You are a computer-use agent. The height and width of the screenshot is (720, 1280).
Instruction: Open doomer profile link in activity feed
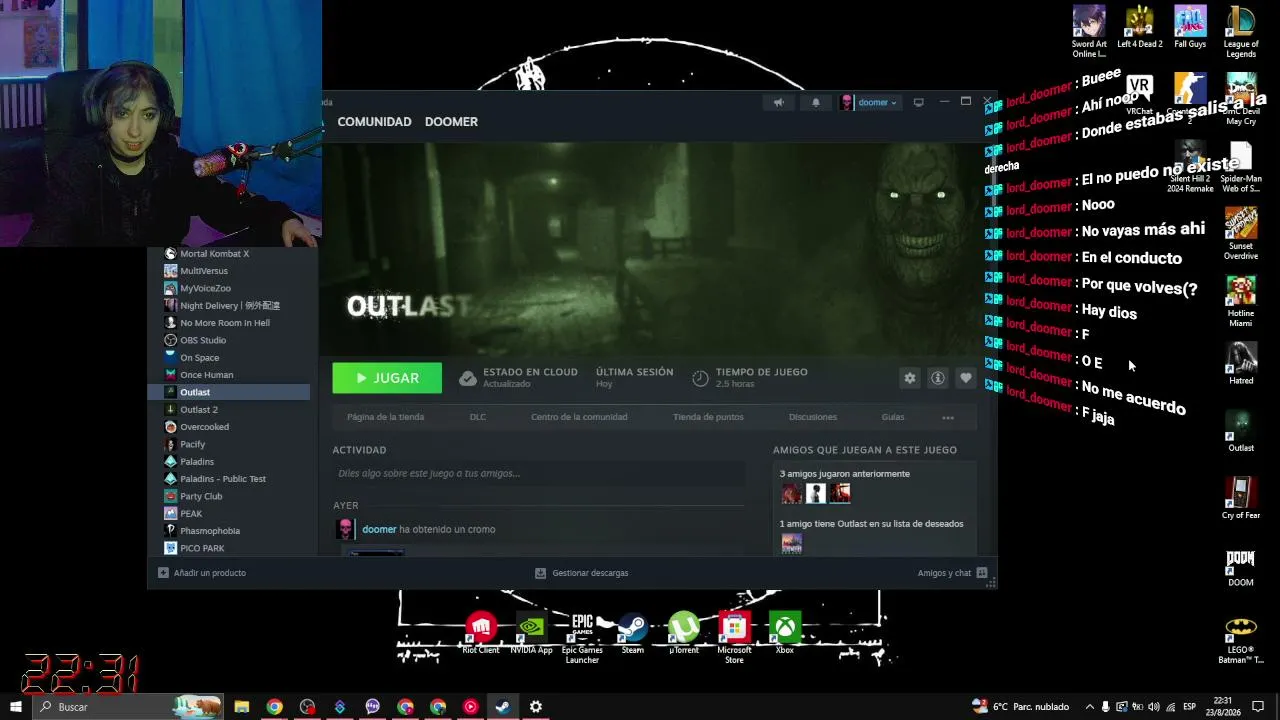tap(379, 529)
